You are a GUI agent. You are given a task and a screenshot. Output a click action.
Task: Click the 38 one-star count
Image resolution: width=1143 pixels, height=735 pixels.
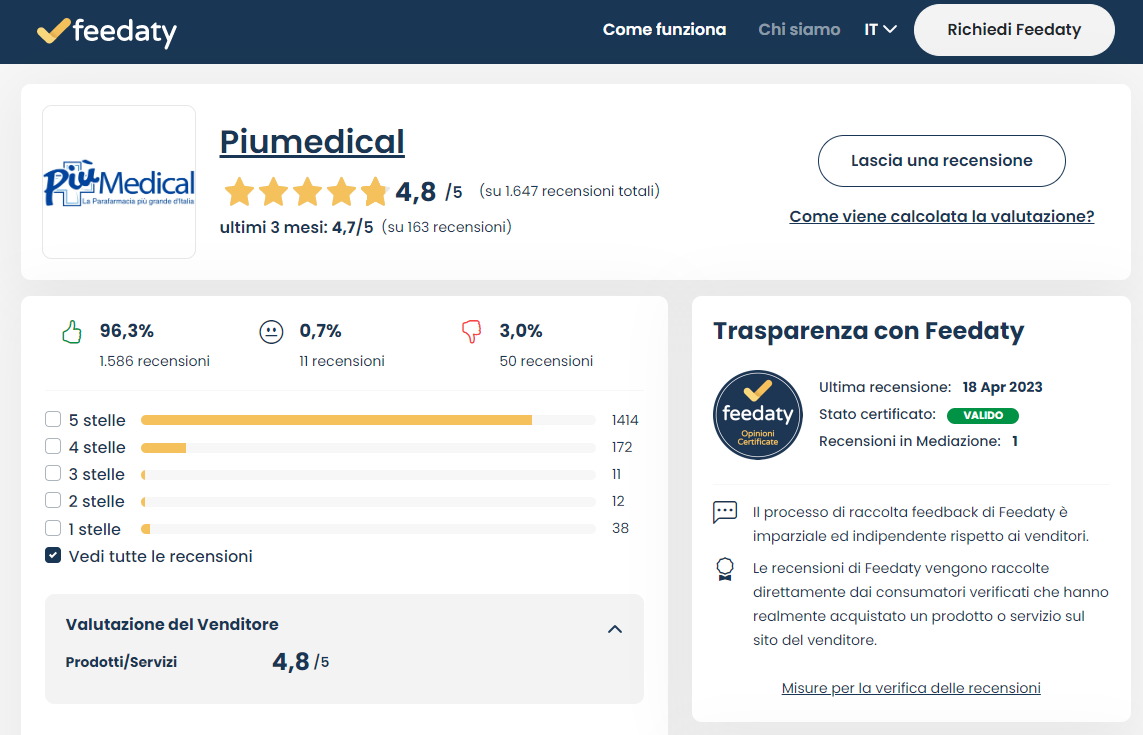[x=620, y=528]
